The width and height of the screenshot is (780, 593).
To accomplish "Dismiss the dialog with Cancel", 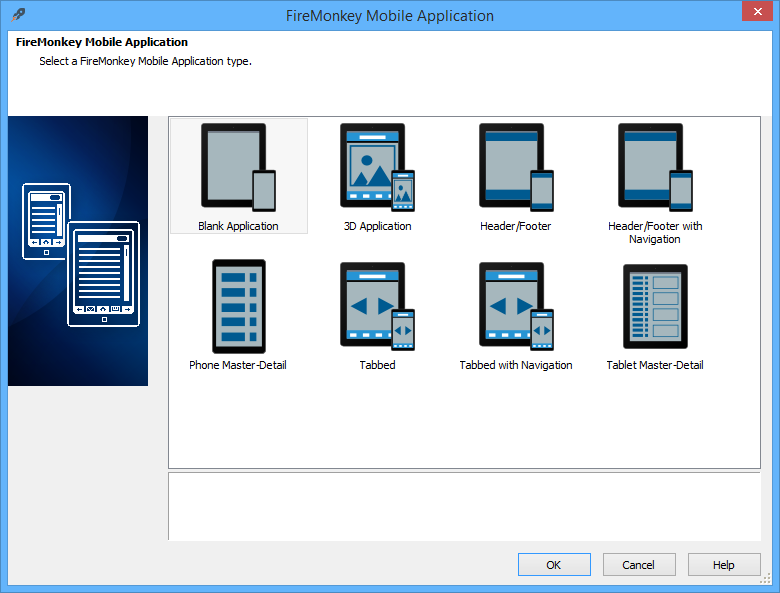I will [639, 565].
